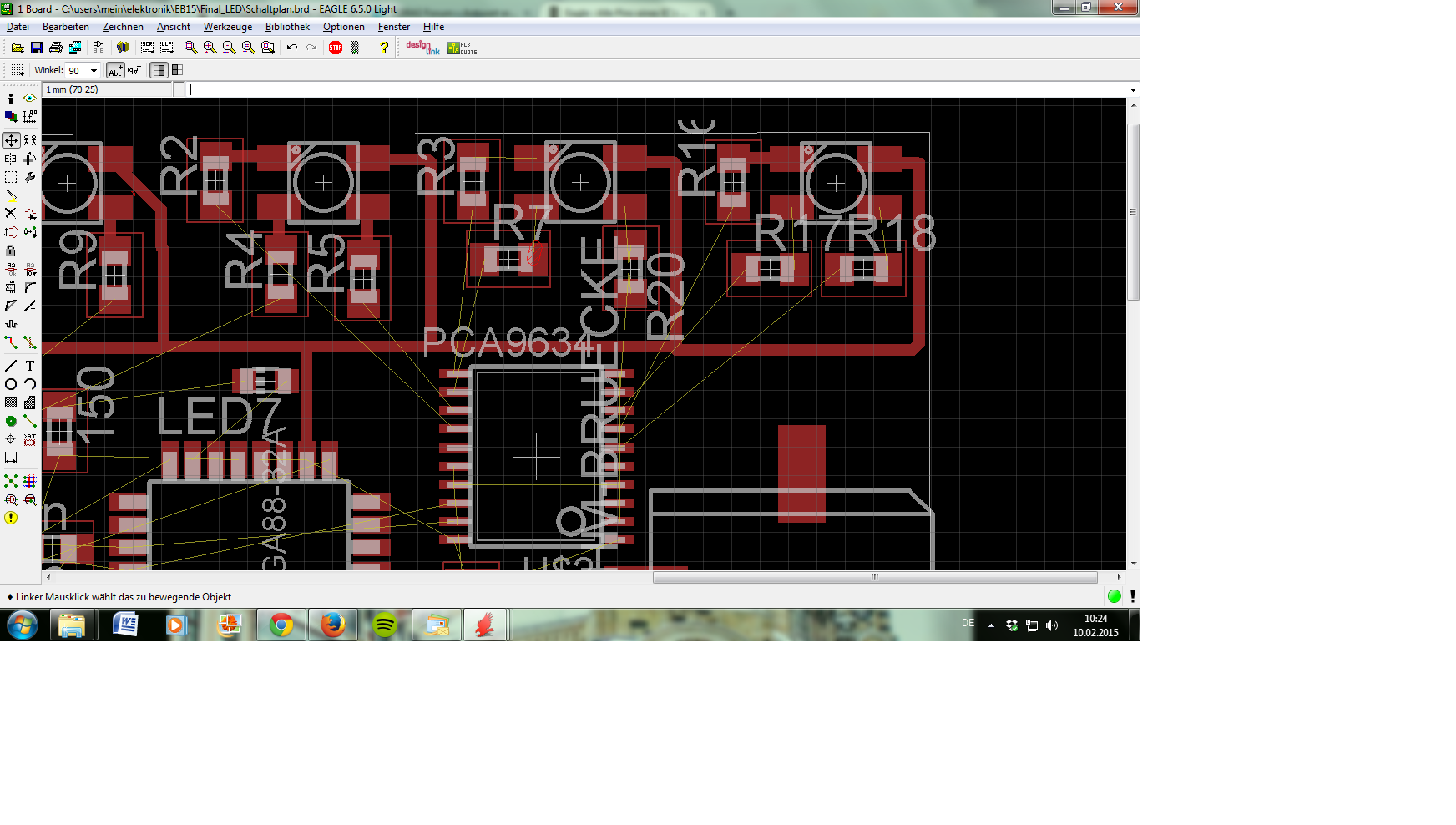Open the Bearbeiten menu

click(x=66, y=27)
